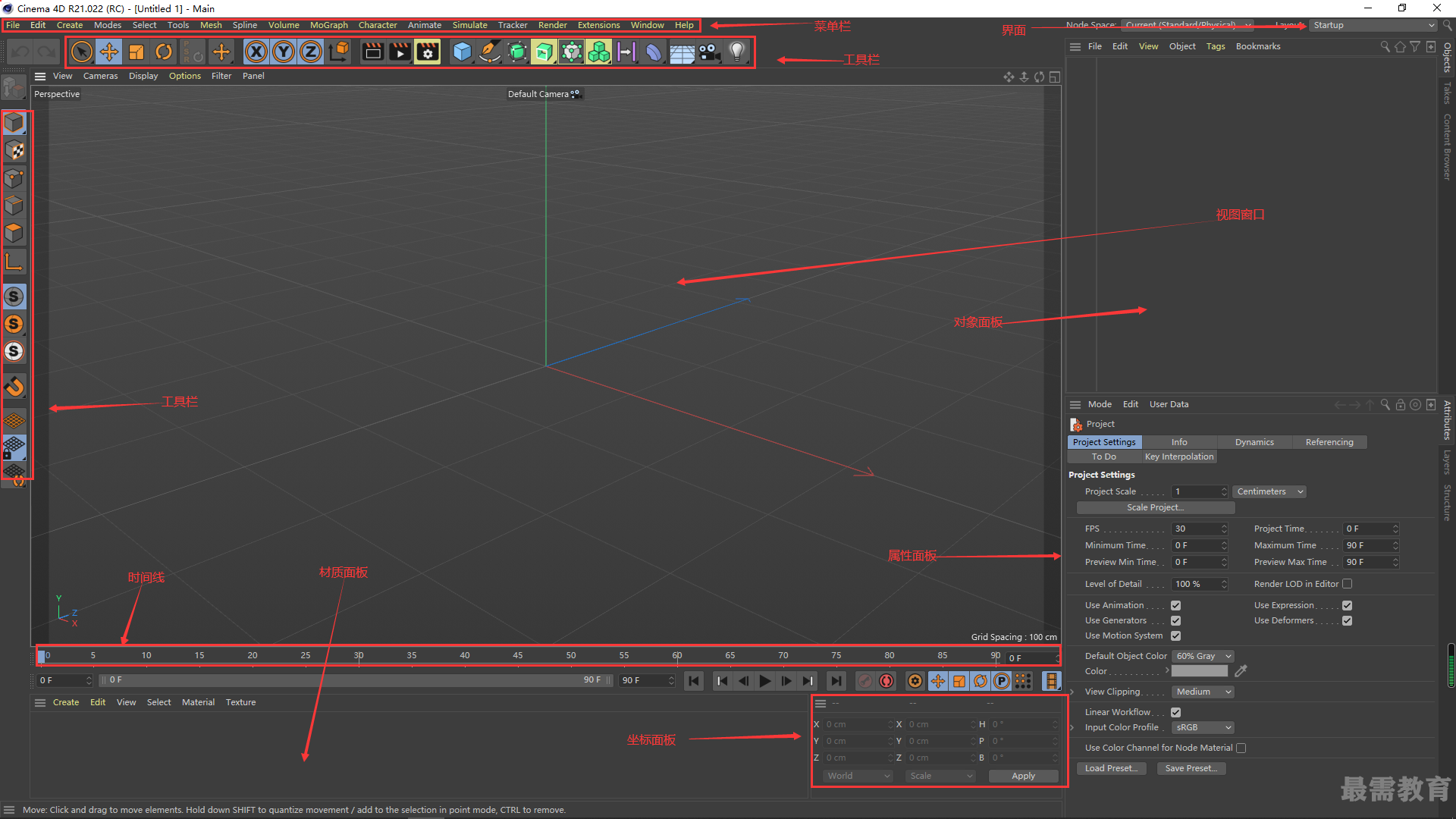Screen dimensions: 1456x819
Task: Toggle the Use Motion System checkbox
Action: (1175, 635)
